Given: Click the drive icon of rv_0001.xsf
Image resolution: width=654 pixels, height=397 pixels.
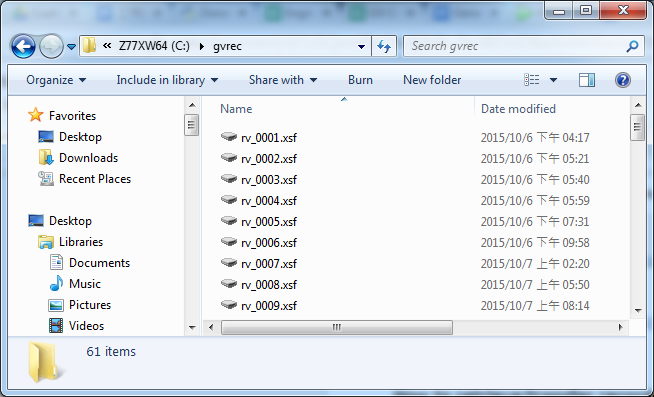Looking at the screenshot, I should click(229, 136).
